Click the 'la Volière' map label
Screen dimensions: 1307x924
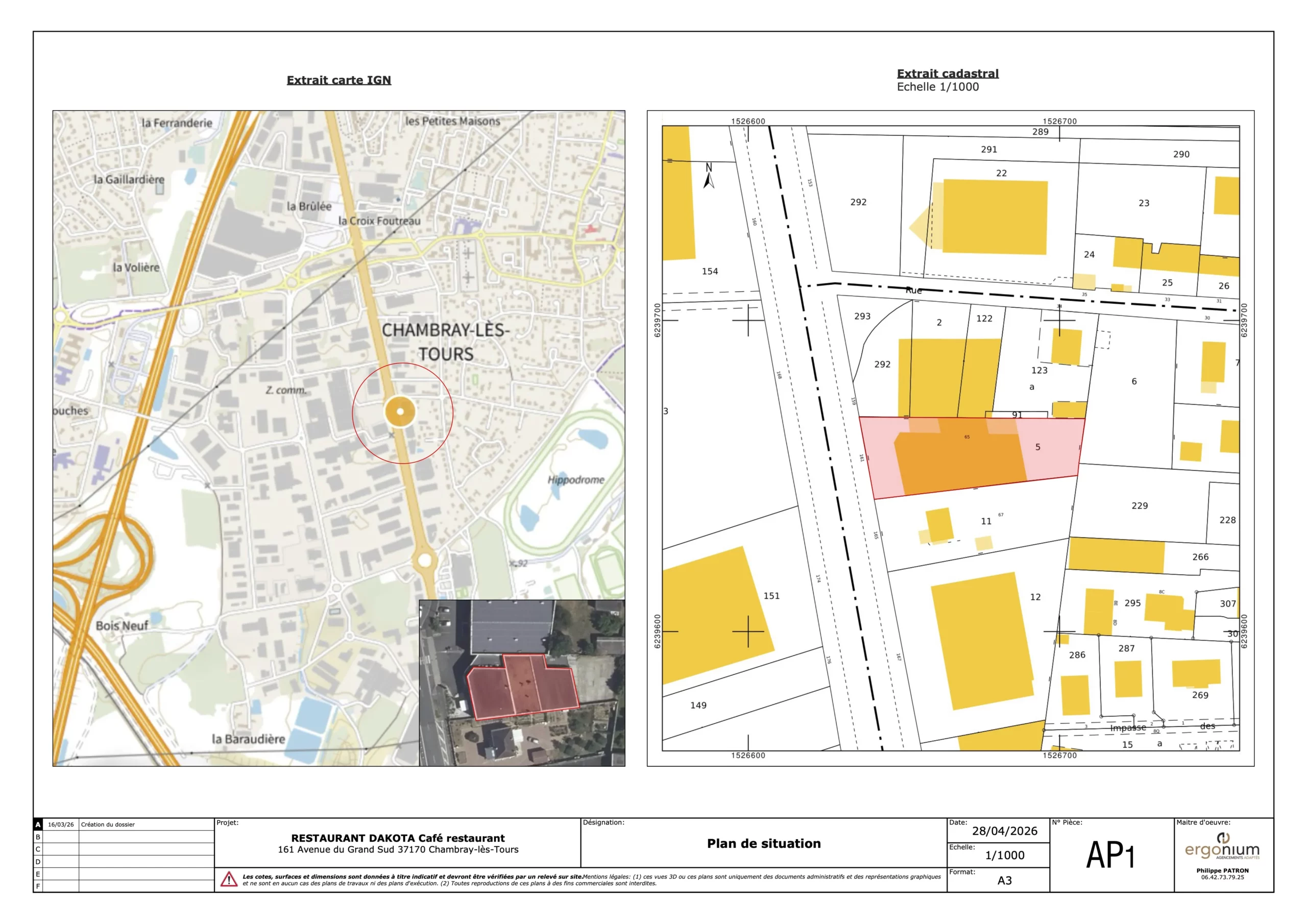[136, 268]
